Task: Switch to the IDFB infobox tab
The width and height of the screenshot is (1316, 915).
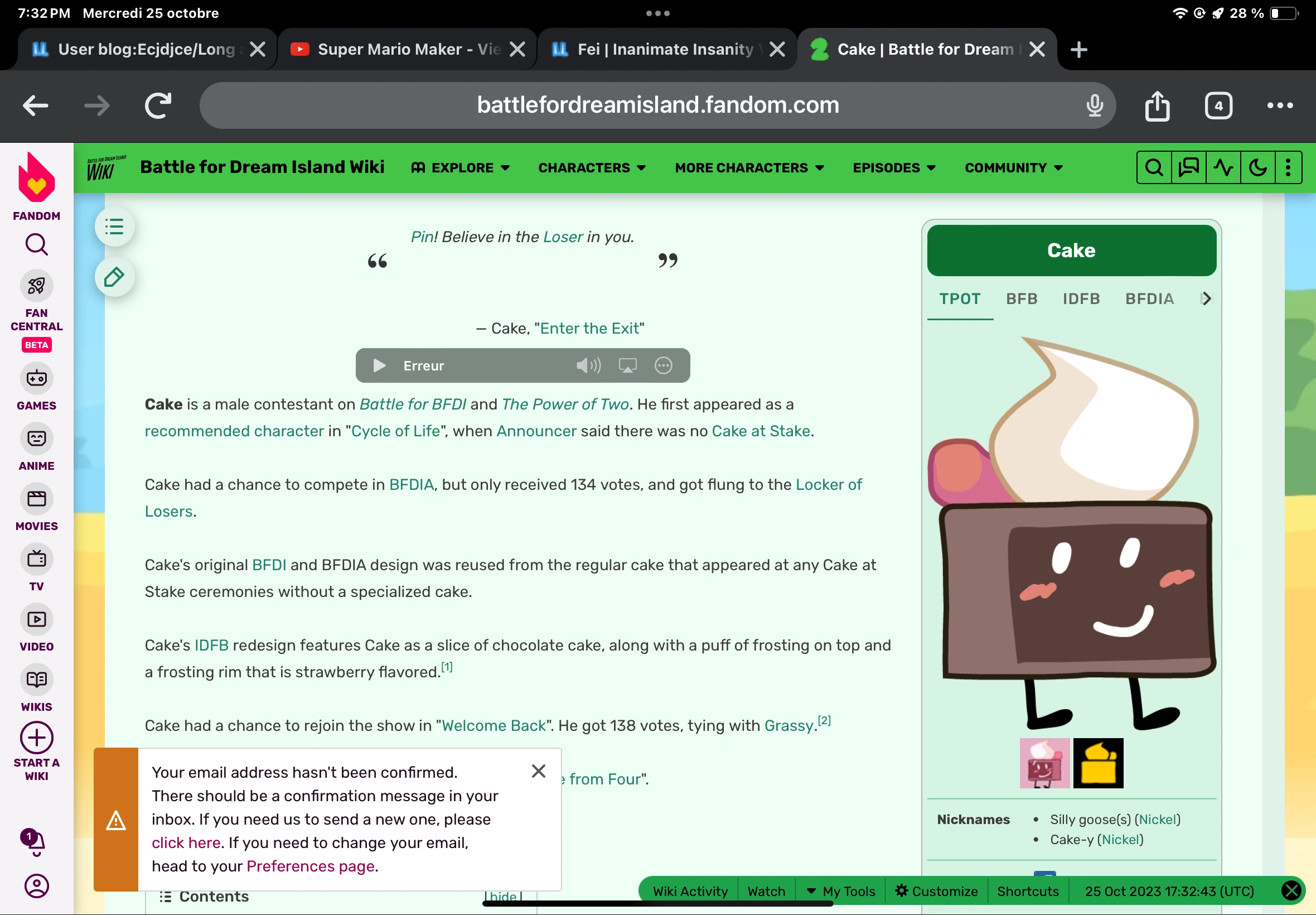Action: point(1081,298)
